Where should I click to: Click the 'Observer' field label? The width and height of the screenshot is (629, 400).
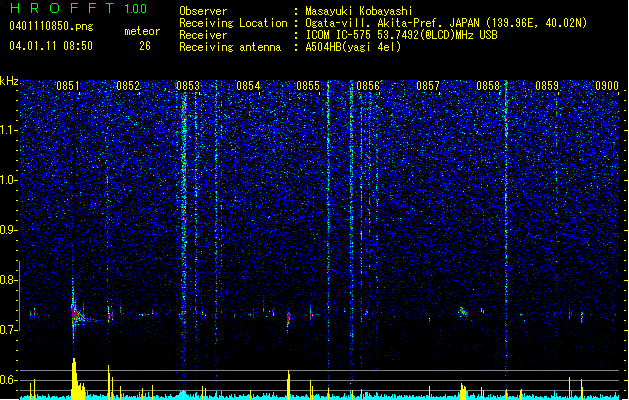tap(203, 11)
